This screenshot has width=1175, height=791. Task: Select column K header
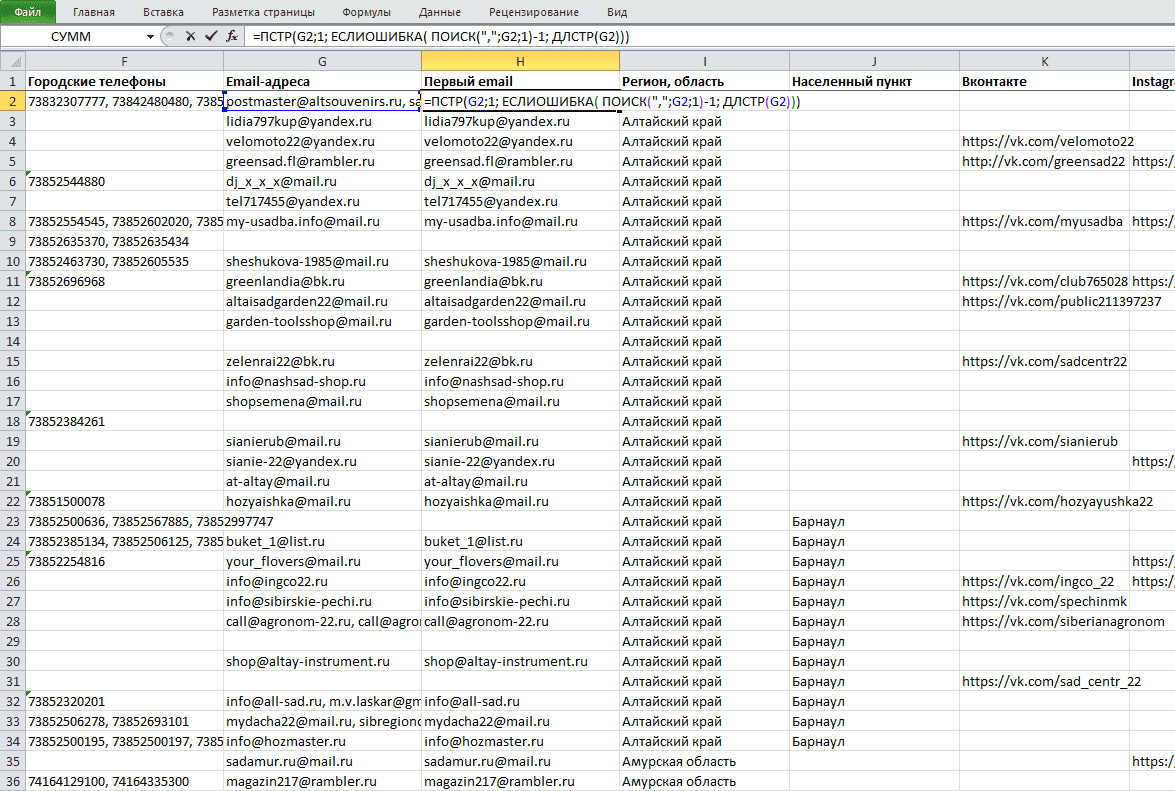1044,61
